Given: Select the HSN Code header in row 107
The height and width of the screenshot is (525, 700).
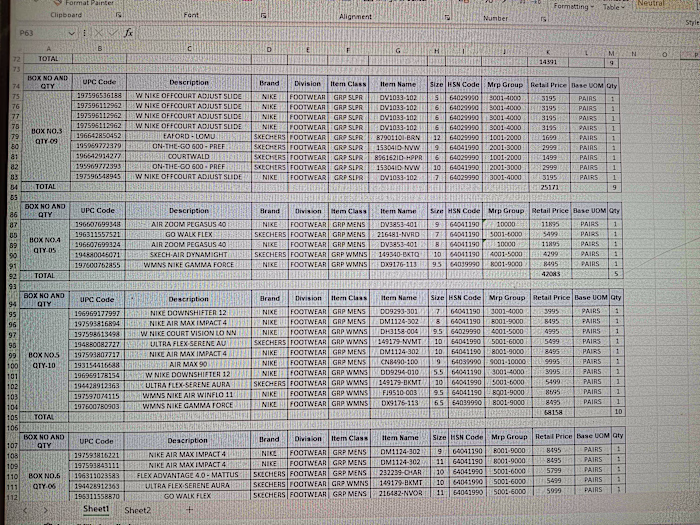Looking at the screenshot, I should tap(467, 438).
